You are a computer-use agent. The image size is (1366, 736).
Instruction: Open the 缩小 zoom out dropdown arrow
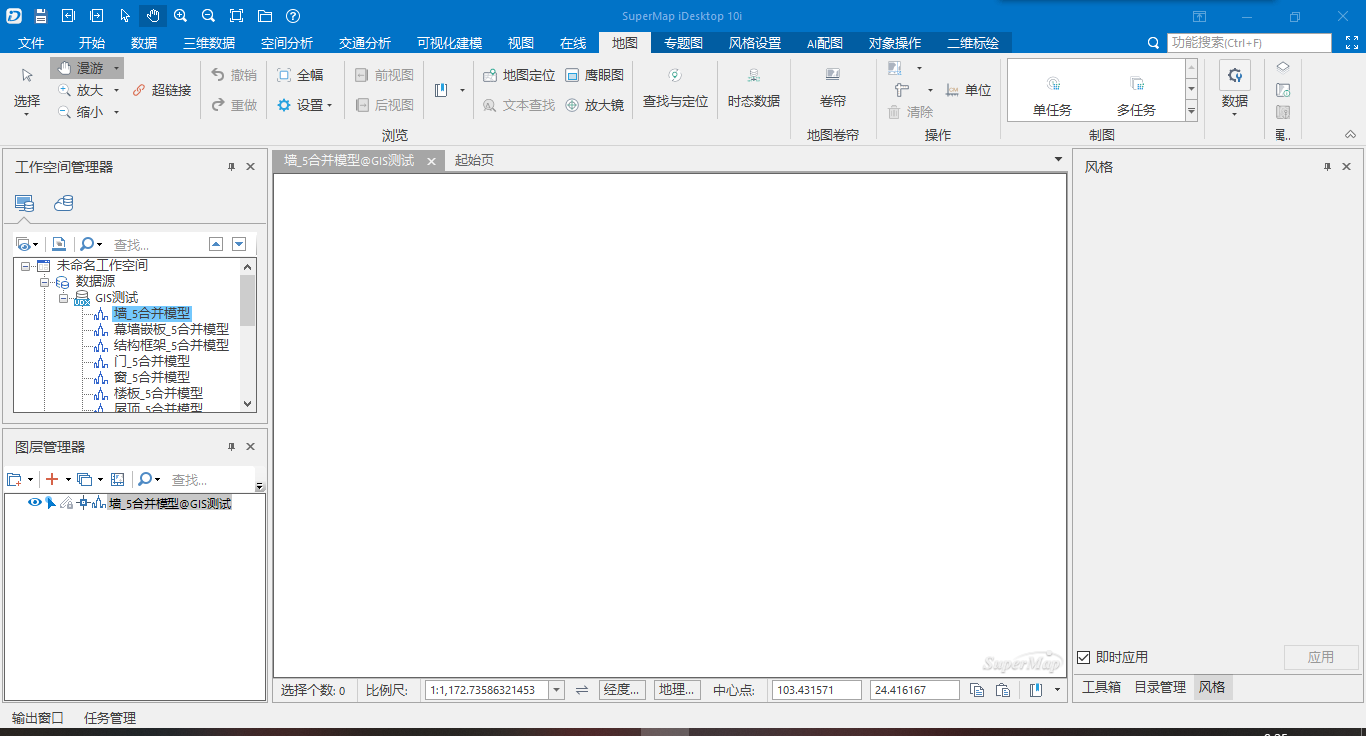point(116,112)
